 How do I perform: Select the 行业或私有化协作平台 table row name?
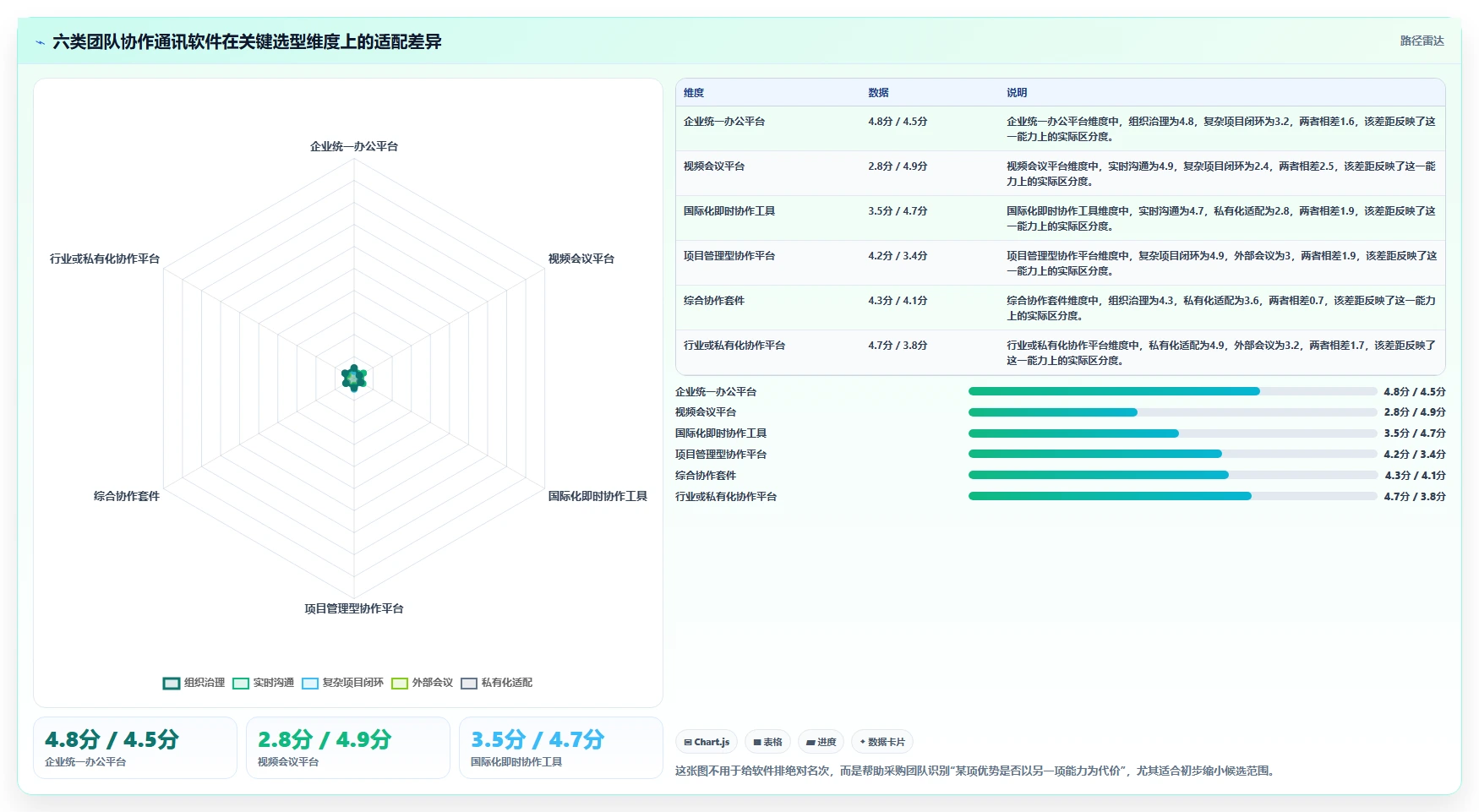[734, 346]
